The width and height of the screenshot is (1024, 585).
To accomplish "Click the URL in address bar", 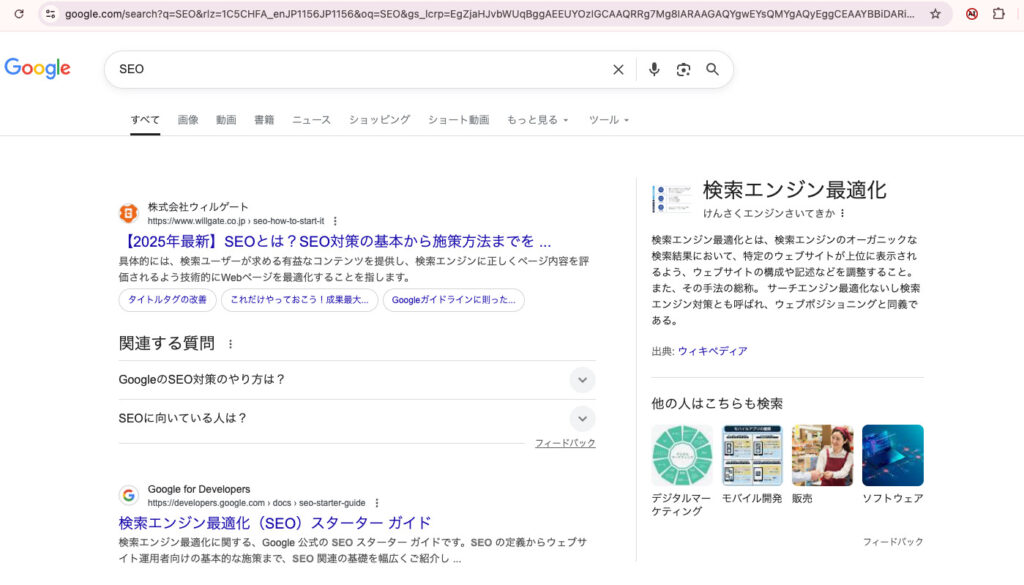I will click(x=489, y=14).
